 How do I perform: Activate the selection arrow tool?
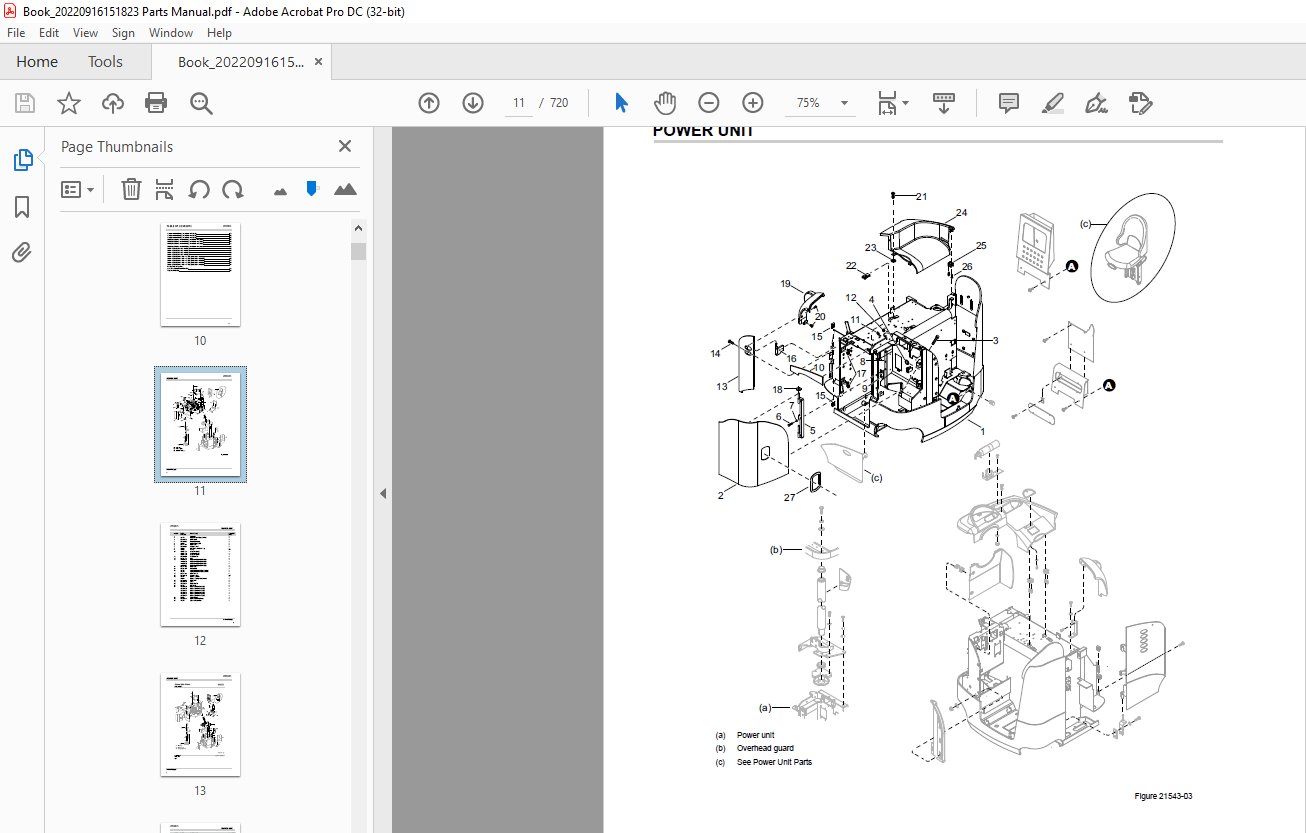[x=621, y=103]
